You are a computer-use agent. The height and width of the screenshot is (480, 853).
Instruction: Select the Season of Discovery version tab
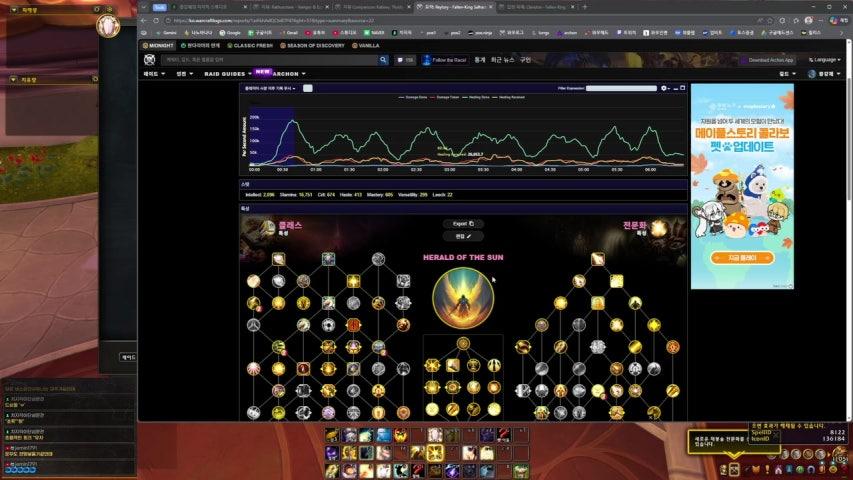(x=312, y=46)
